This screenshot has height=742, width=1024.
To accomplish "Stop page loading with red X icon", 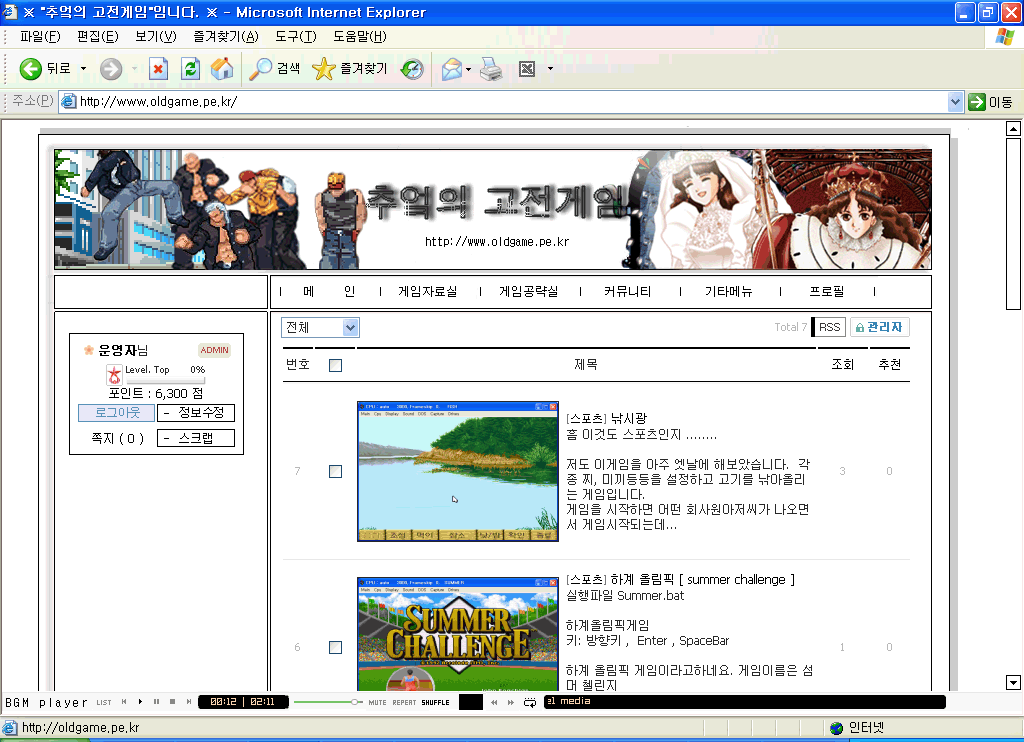I will click(158, 69).
